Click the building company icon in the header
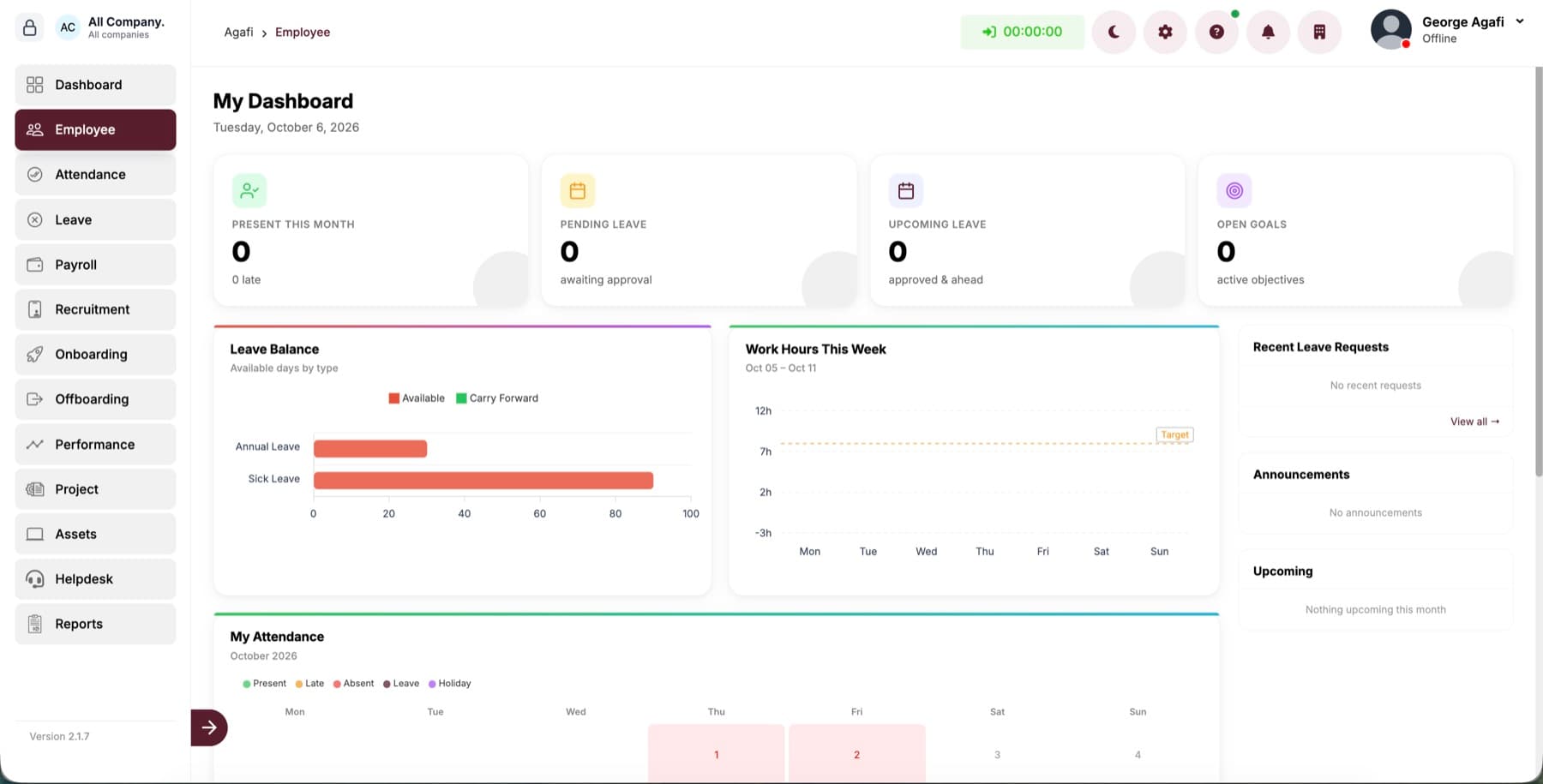This screenshot has width=1543, height=784. [x=1319, y=32]
